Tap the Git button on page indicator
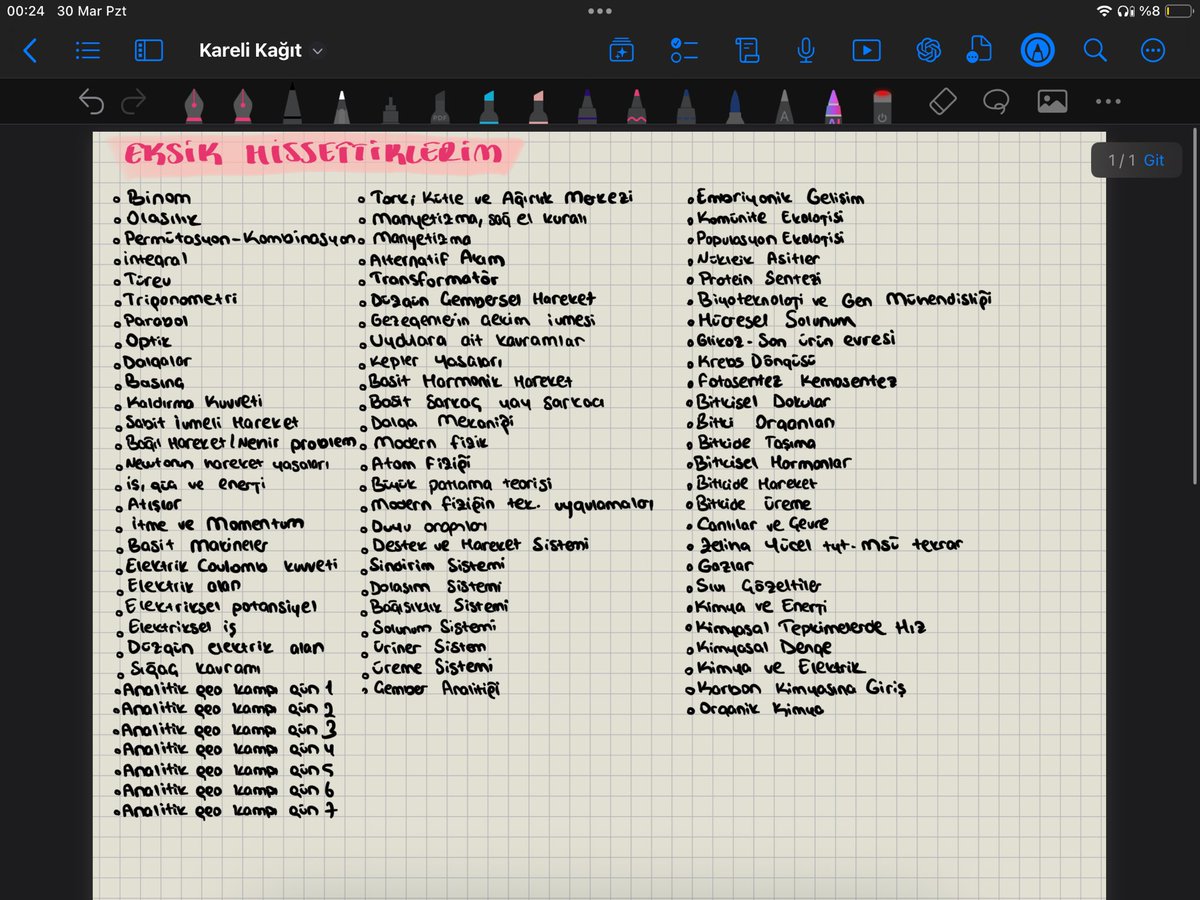The height and width of the screenshot is (900, 1200). coord(1154,160)
